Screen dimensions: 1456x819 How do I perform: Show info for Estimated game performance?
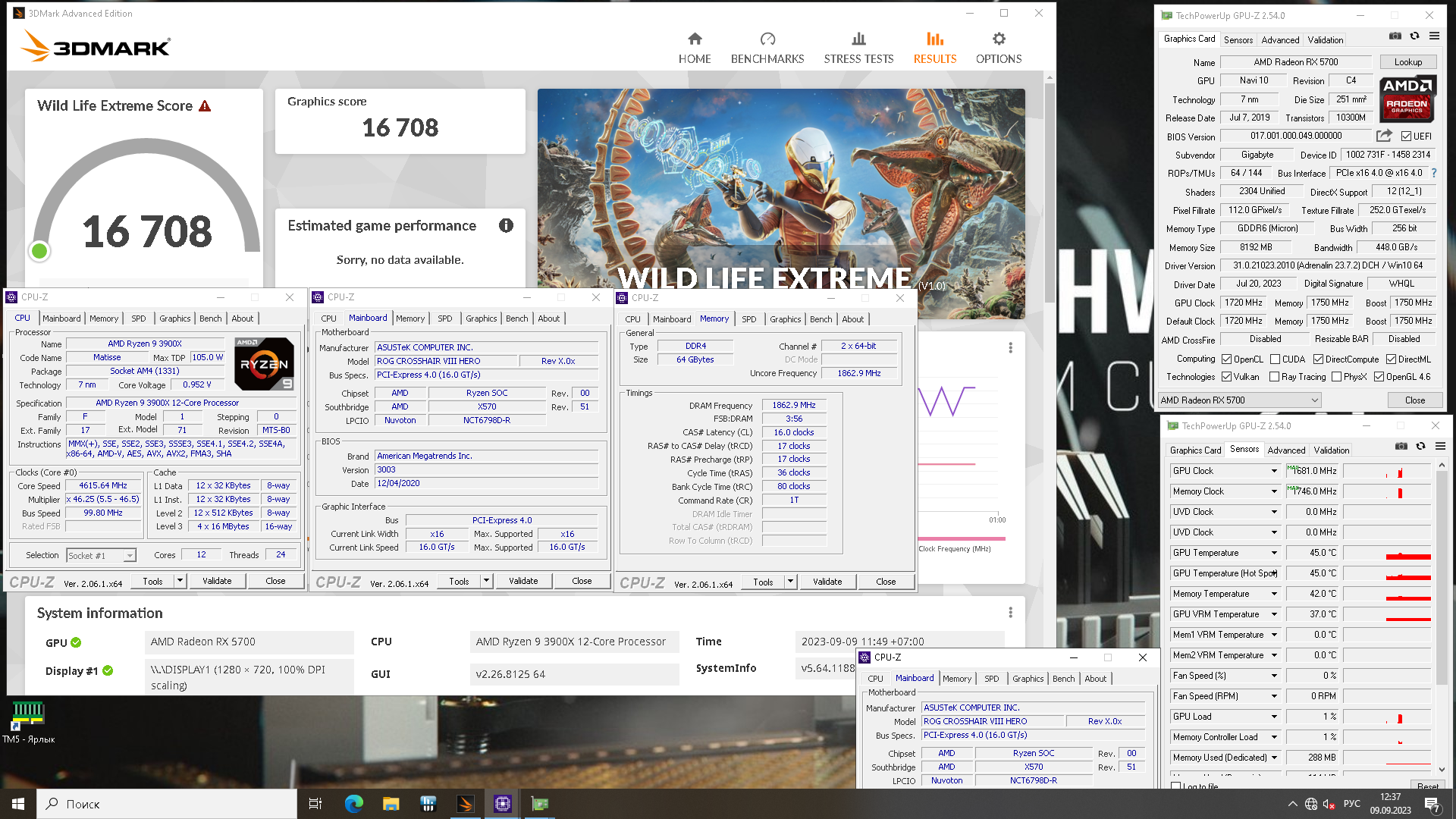coord(506,225)
